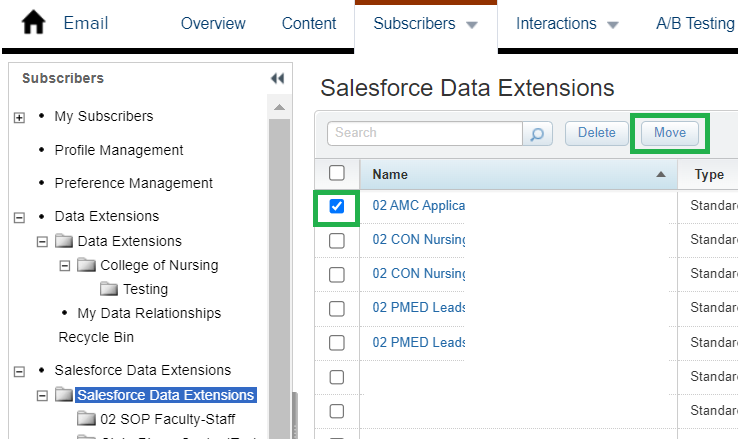Check the second 02 CON Nursing row
Viewport: 738px width, 439px height.
click(337, 274)
